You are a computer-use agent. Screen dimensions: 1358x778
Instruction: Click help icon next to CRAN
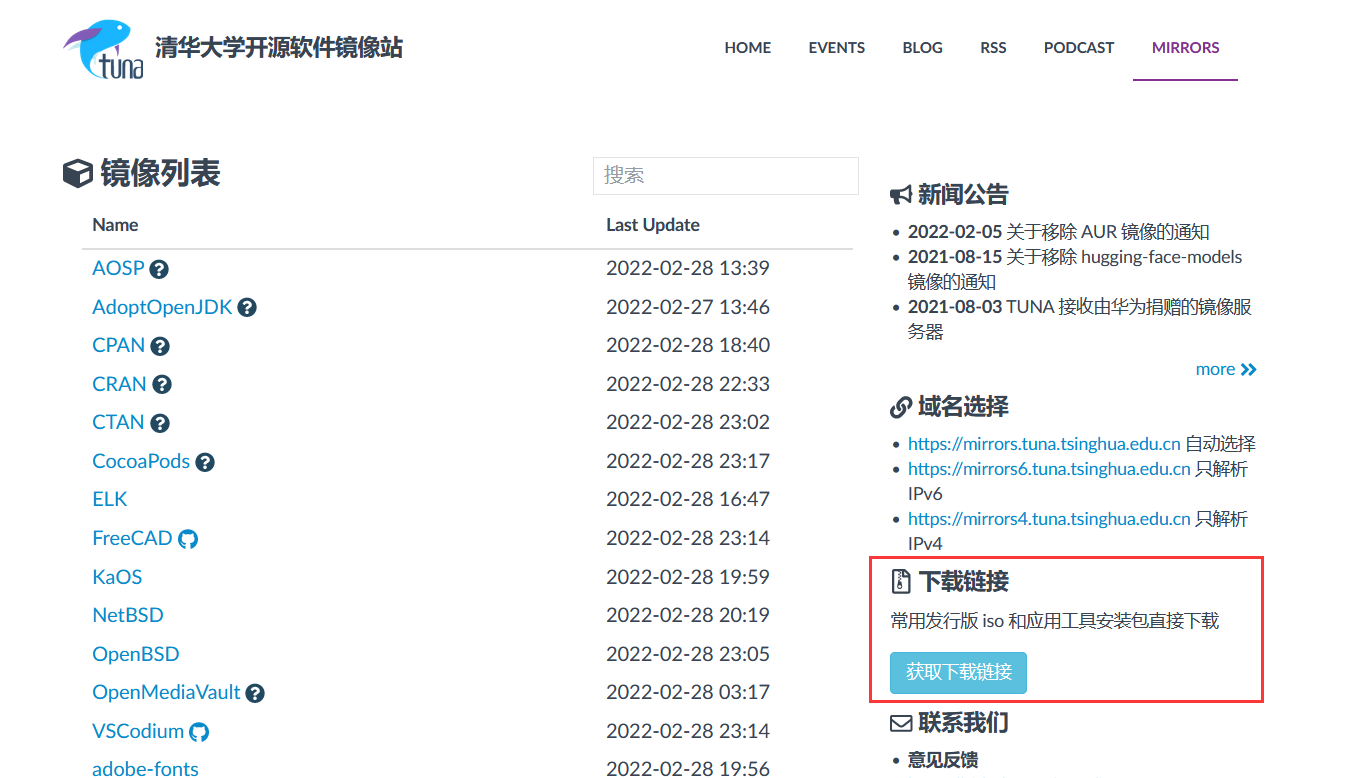(162, 385)
